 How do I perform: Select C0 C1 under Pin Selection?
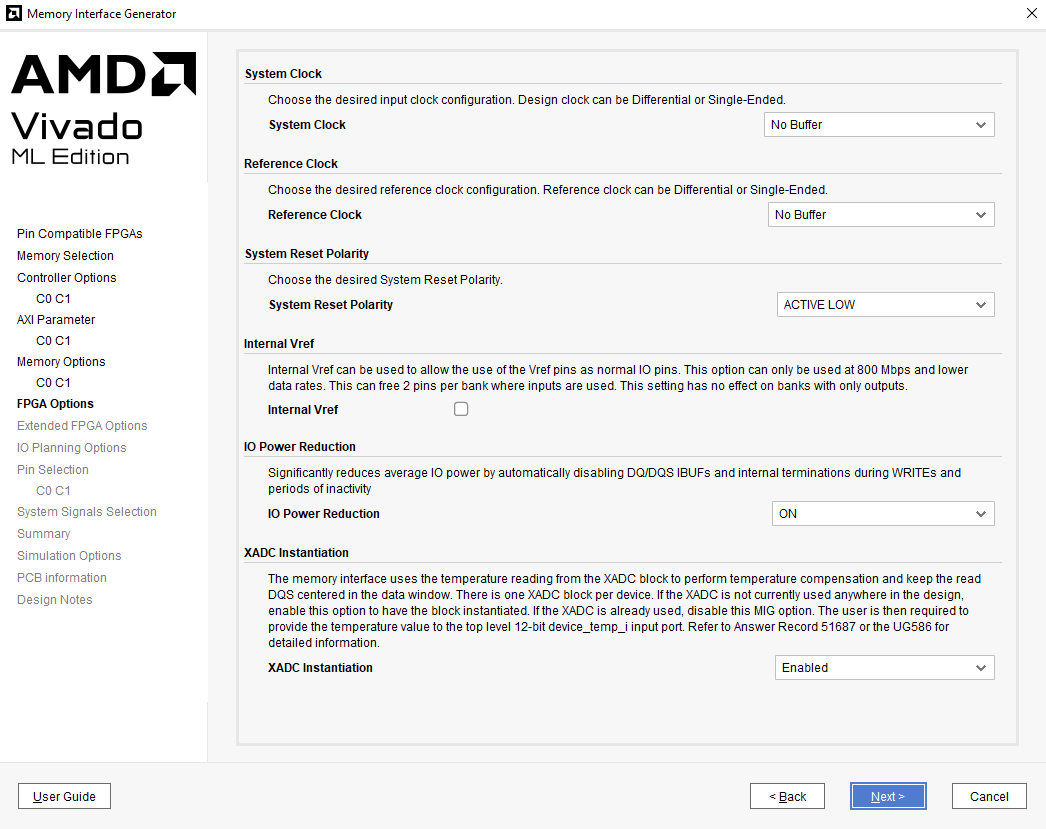(53, 491)
